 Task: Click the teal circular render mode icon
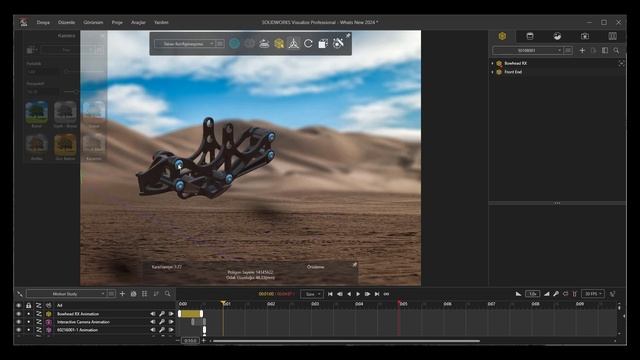pyautogui.click(x=234, y=43)
